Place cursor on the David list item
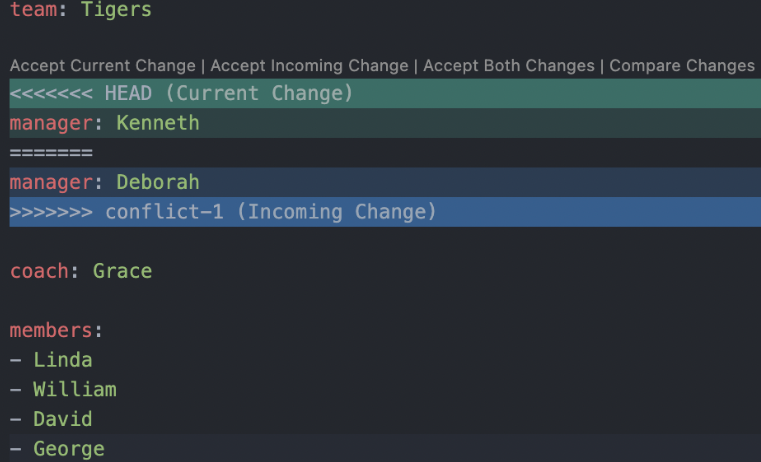Image resolution: width=761 pixels, height=462 pixels. coord(62,419)
